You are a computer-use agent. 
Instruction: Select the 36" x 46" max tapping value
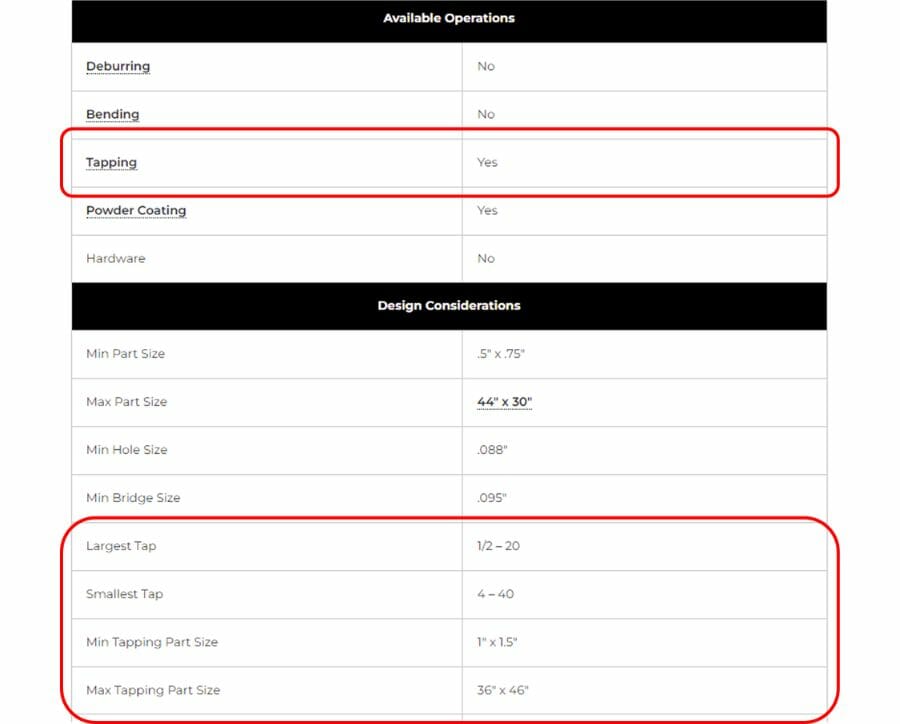[502, 690]
